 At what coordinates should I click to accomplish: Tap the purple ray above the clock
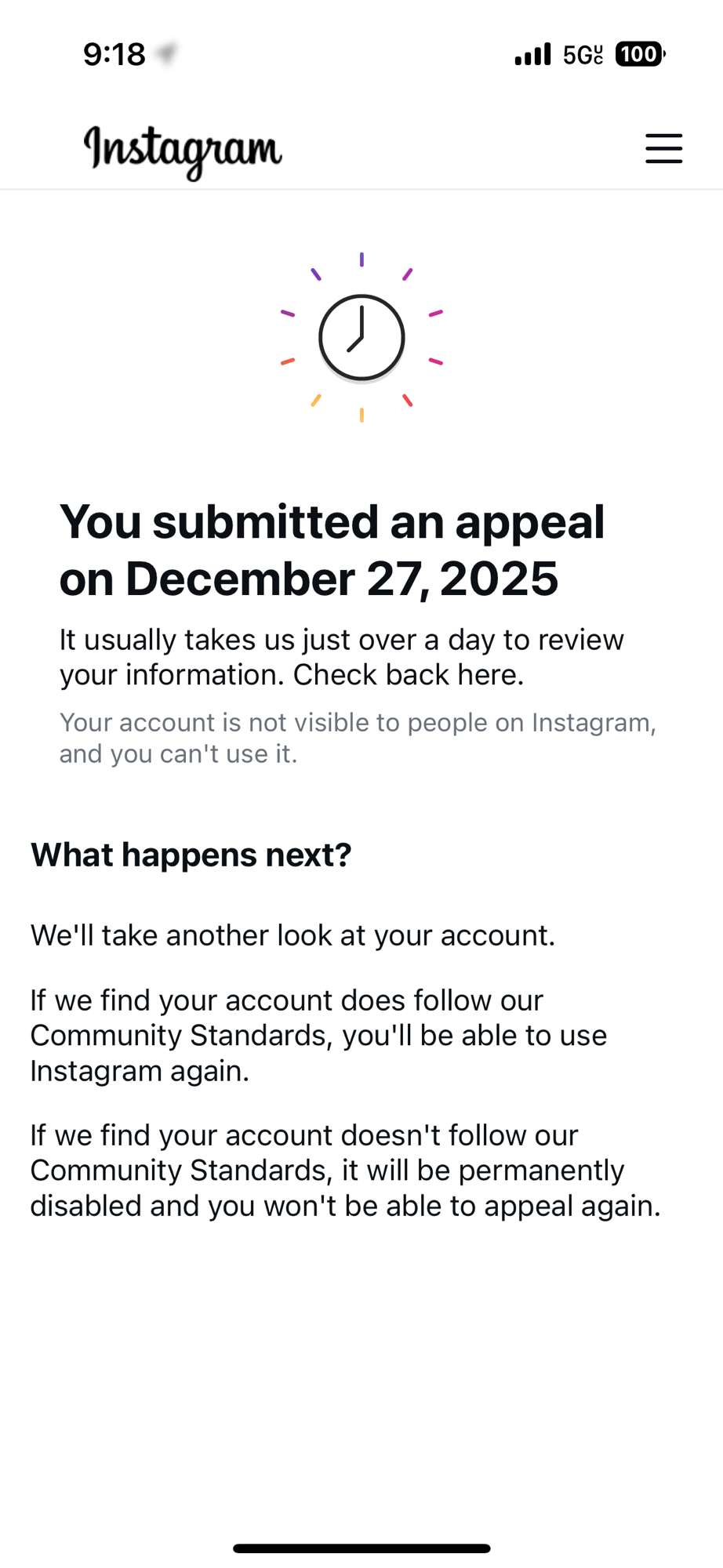361,260
